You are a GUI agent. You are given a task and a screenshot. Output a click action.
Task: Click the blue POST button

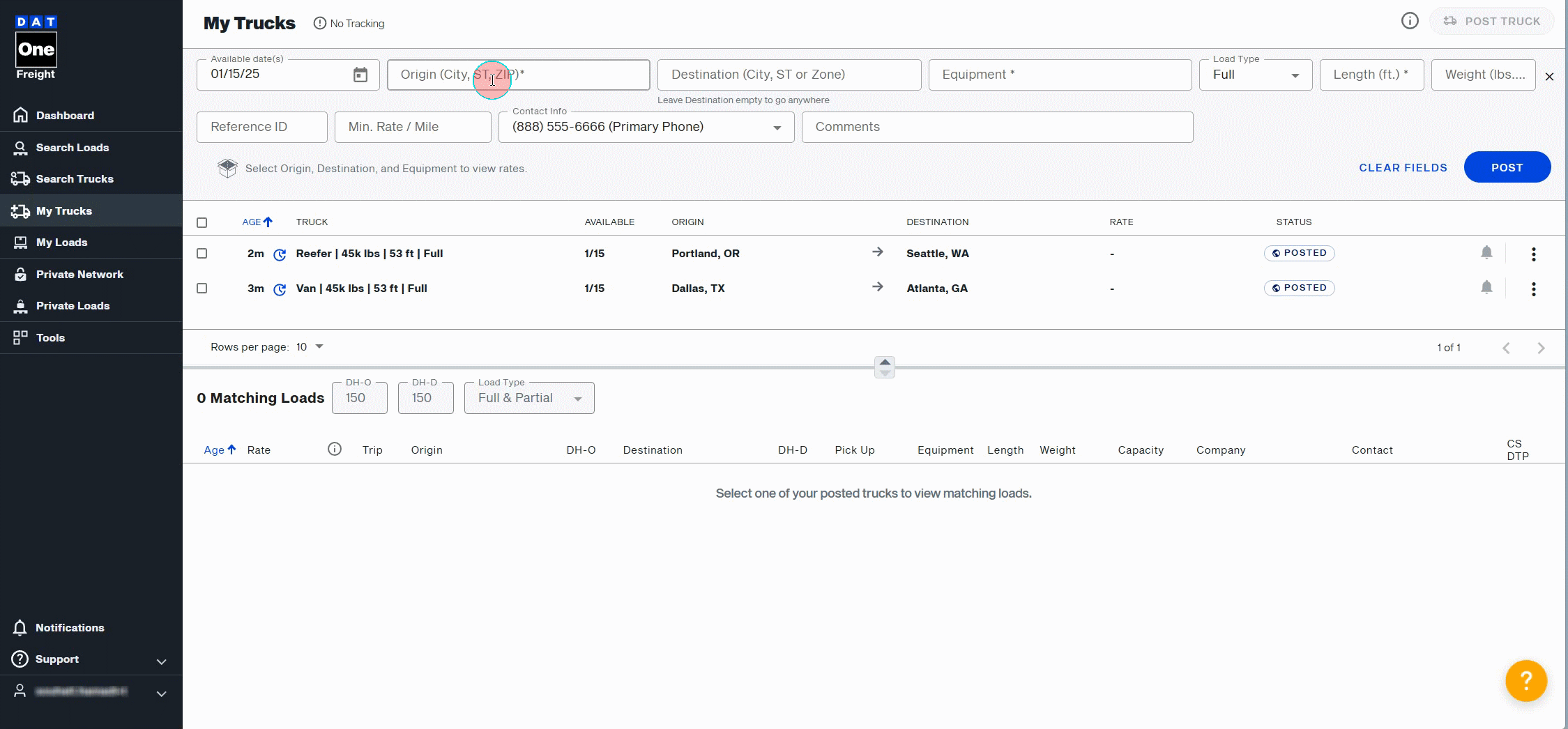[x=1507, y=167]
